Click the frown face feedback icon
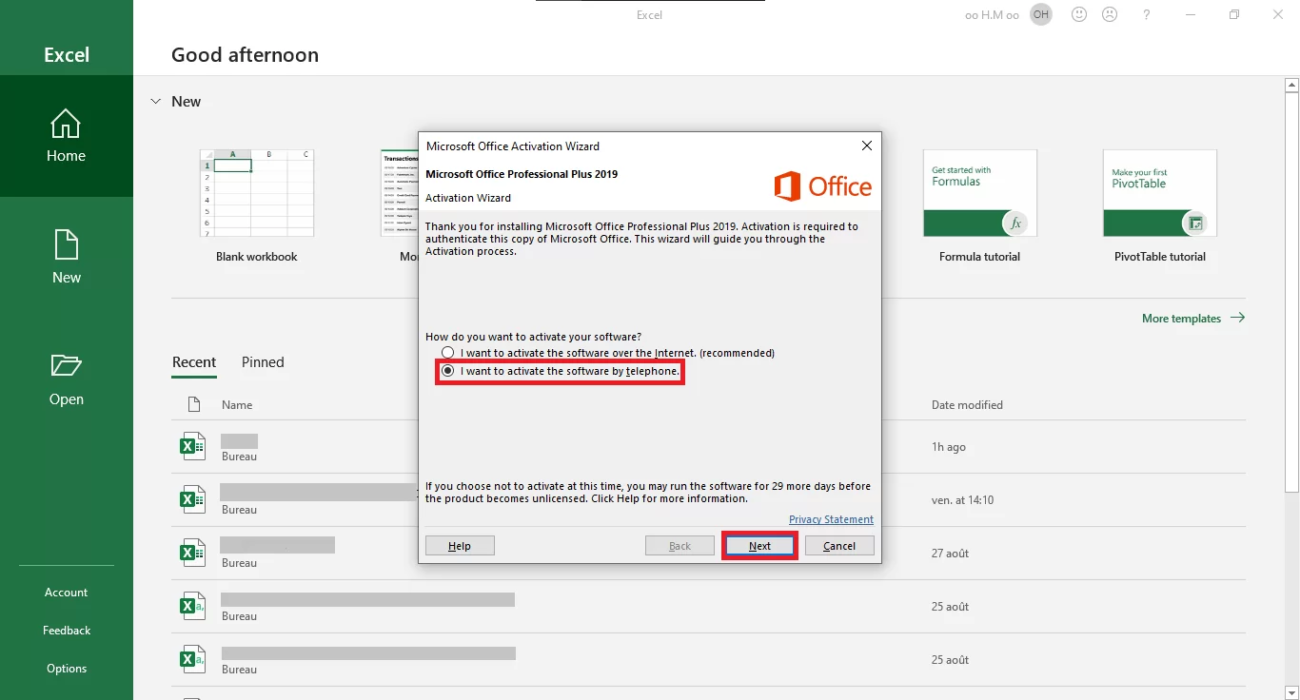Screen dimensions: 1300x700 coord(1109,15)
